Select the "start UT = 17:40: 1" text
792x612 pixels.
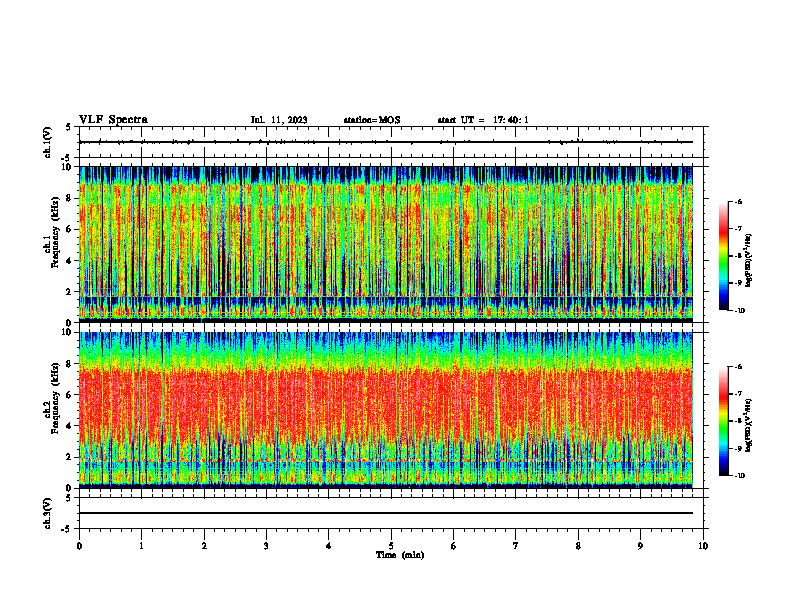coord(483,120)
